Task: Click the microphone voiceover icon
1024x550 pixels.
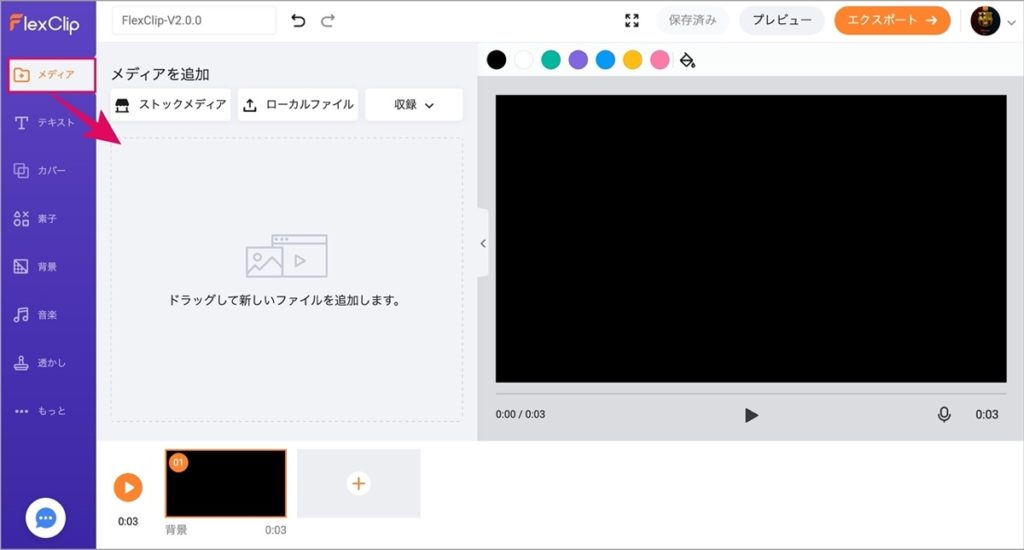Action: tap(944, 414)
